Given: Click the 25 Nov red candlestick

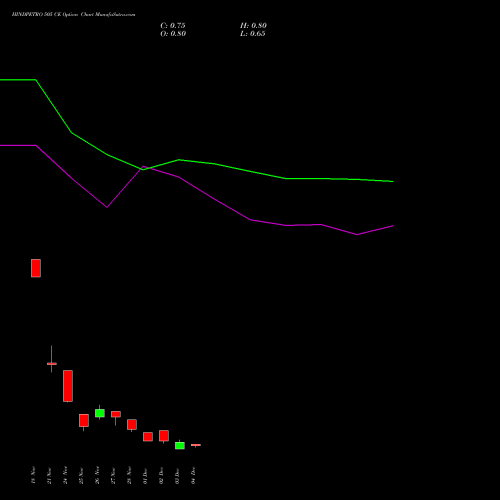Looking at the screenshot, I should coord(84,421).
